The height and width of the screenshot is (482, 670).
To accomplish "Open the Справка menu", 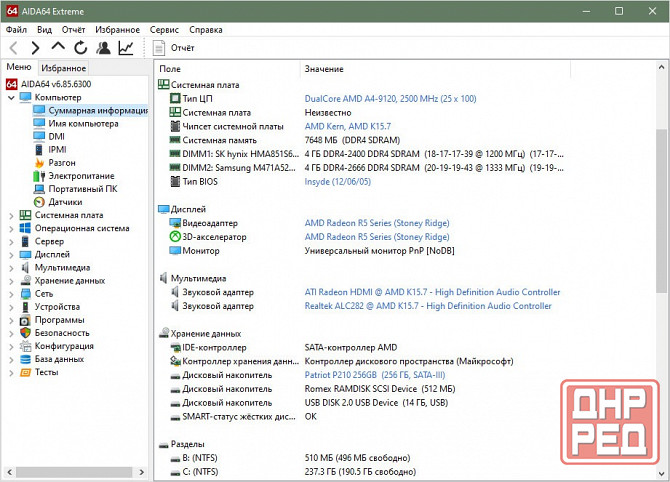I will 206,29.
